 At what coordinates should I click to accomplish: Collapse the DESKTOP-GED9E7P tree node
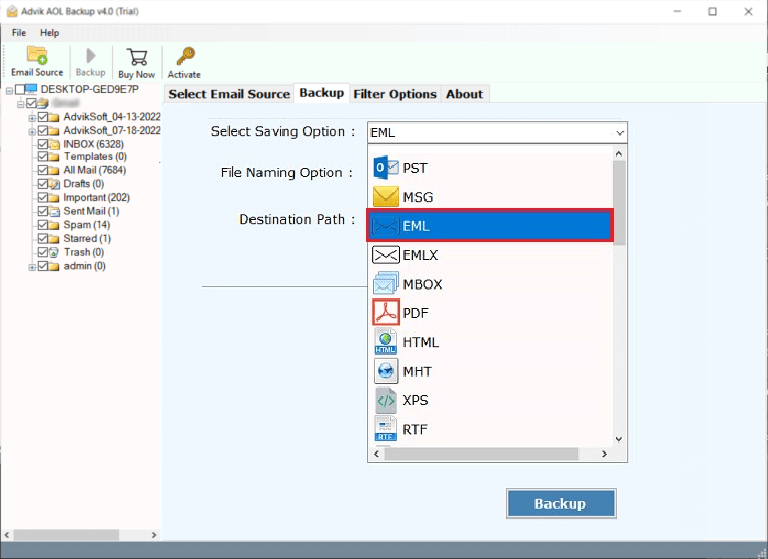pyautogui.click(x=9, y=91)
